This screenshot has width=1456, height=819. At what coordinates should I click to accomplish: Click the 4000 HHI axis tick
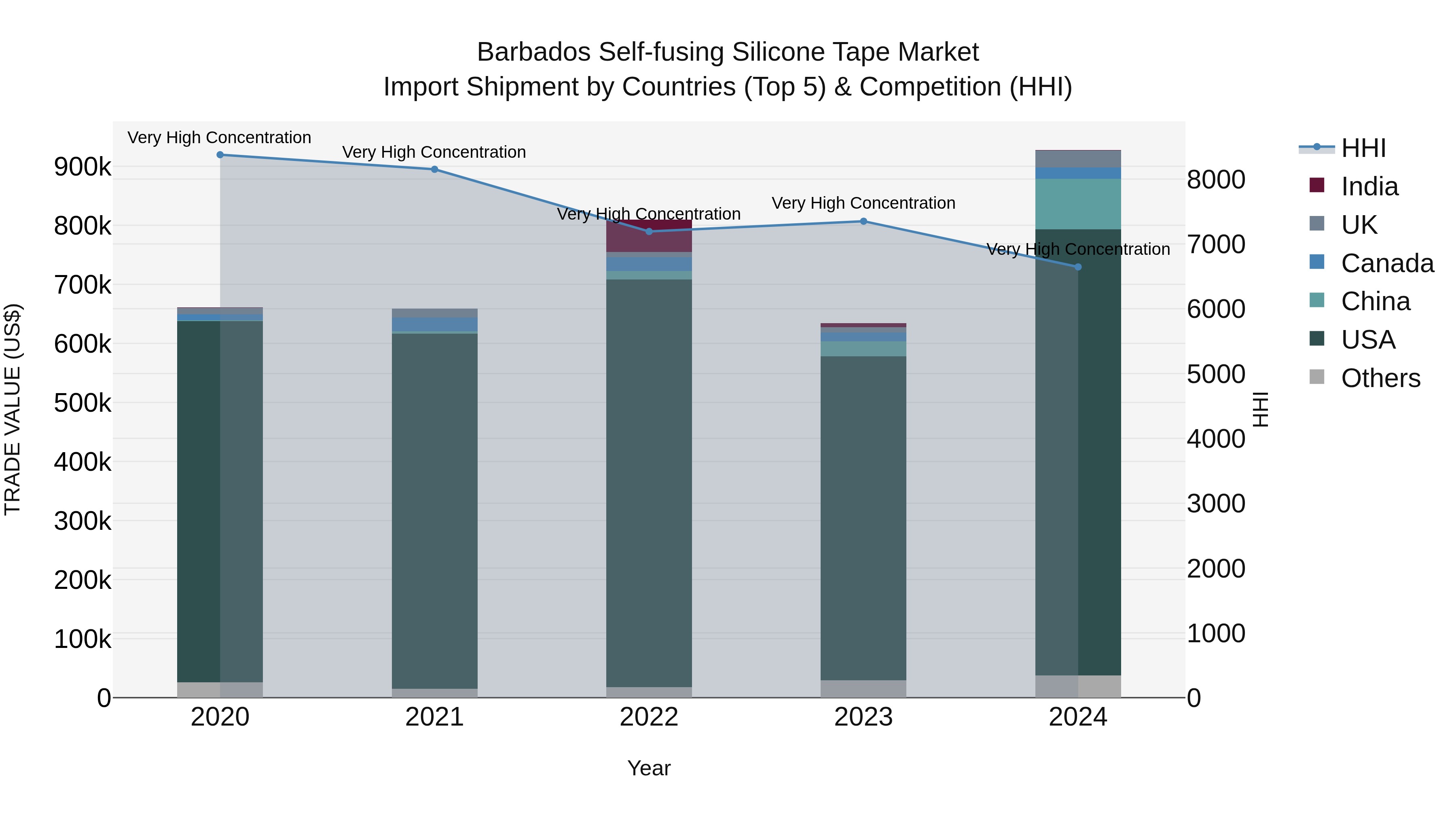click(1216, 438)
